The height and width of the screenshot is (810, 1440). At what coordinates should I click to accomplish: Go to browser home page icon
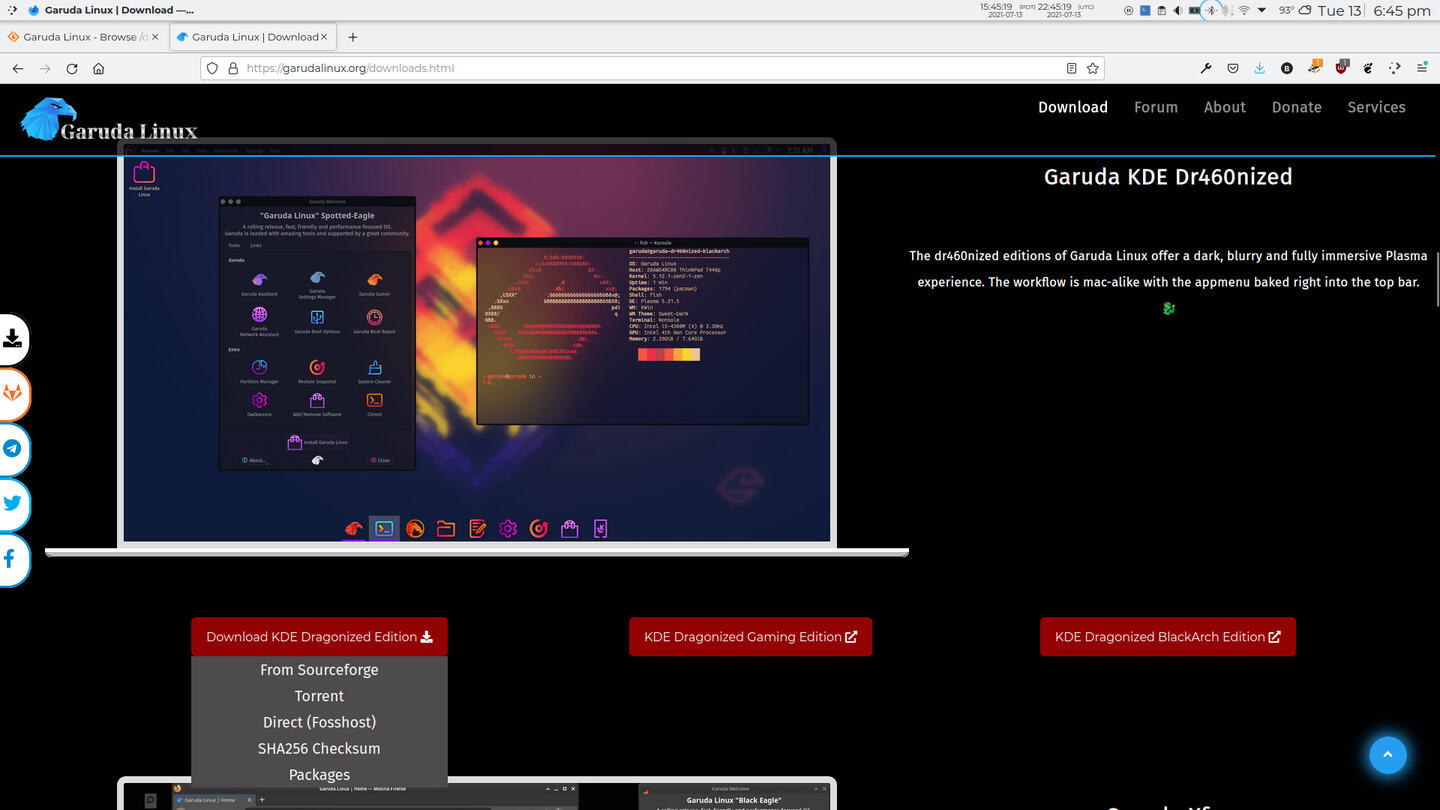pos(99,68)
